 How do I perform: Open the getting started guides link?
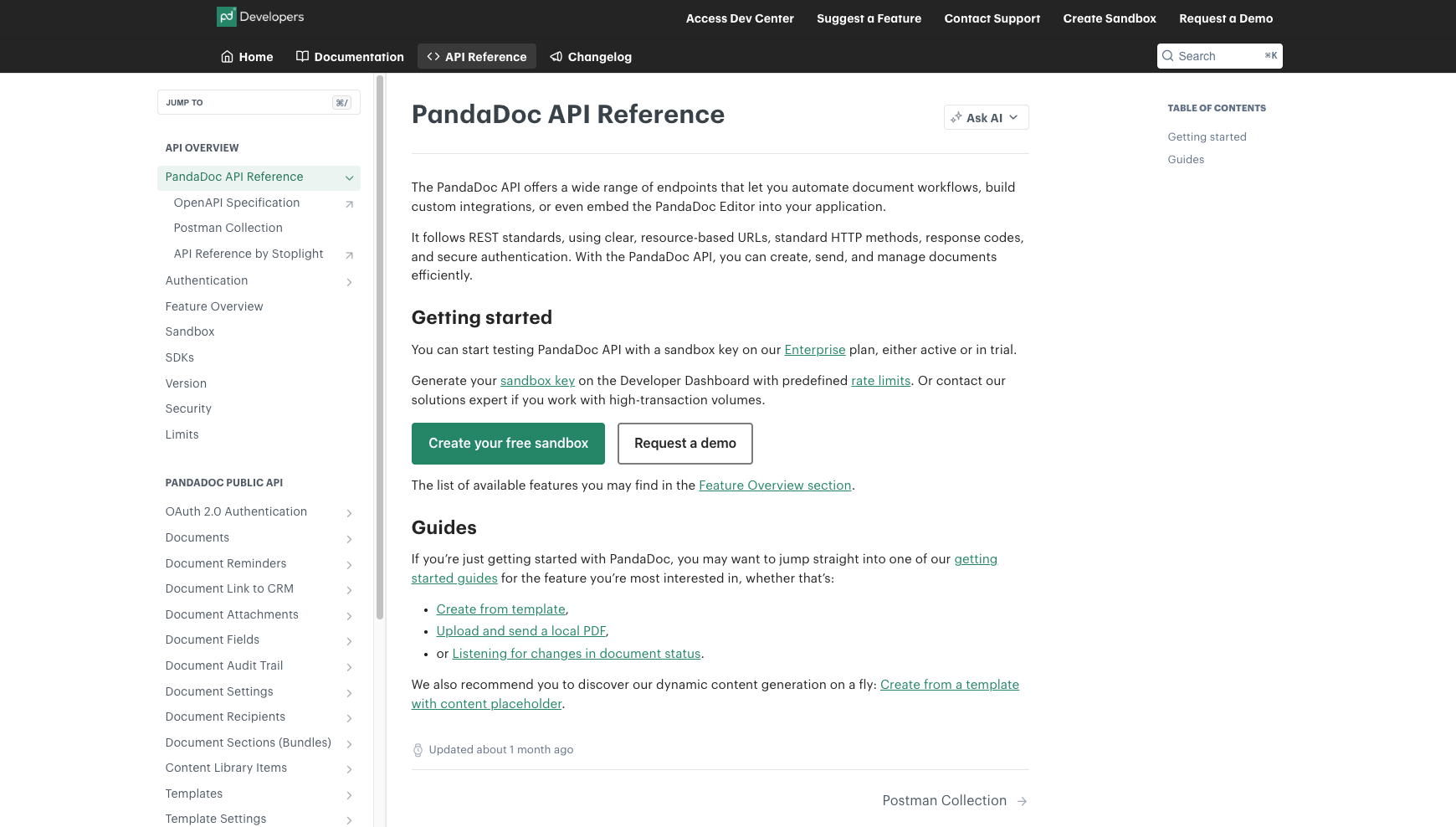click(x=976, y=559)
